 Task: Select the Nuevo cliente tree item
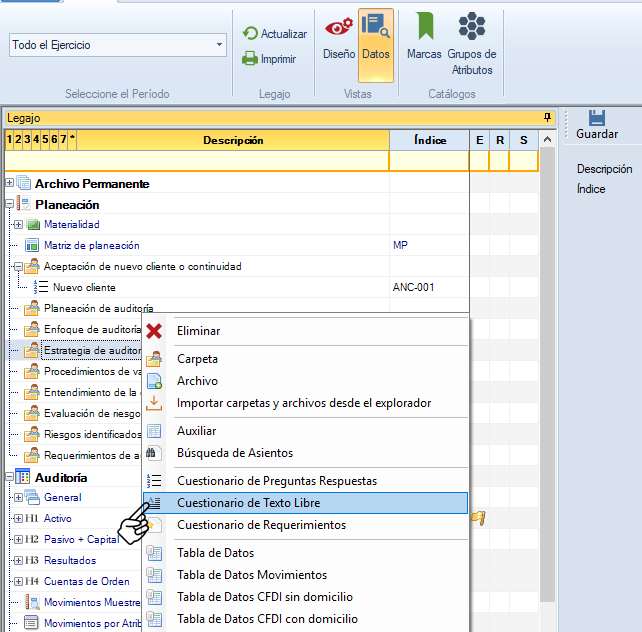(x=84, y=287)
